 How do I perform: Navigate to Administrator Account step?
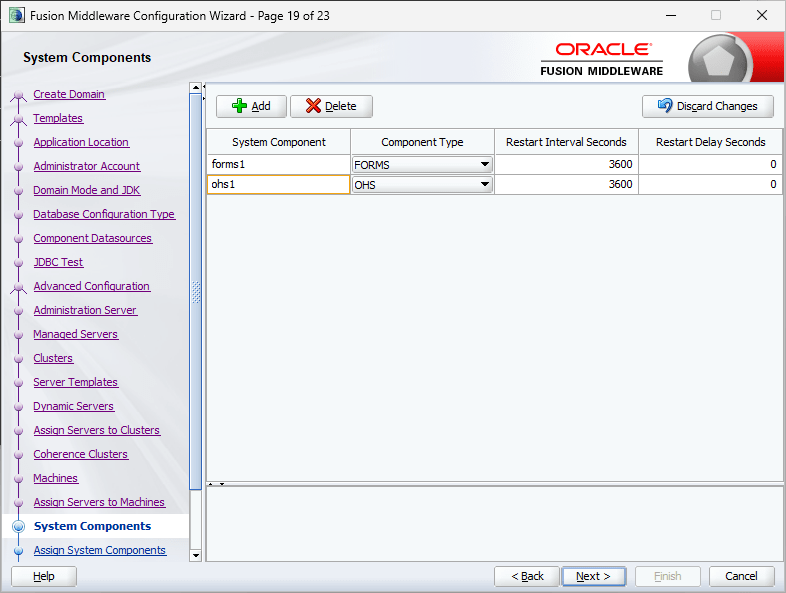(x=87, y=166)
